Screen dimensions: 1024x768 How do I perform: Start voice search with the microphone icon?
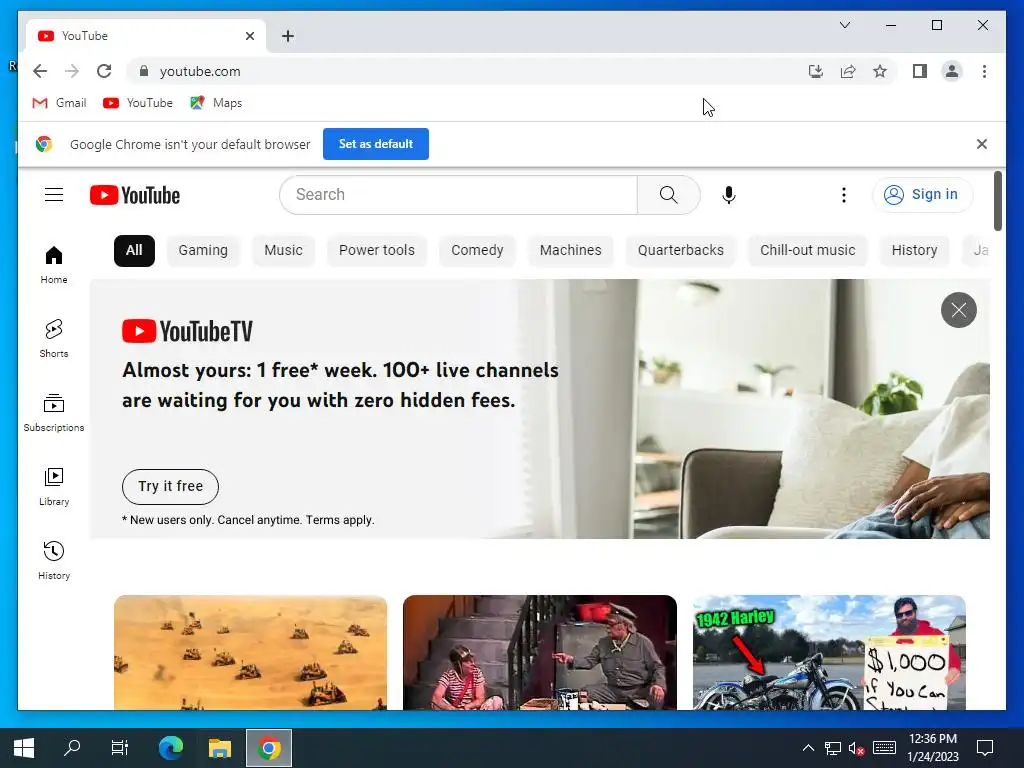[729, 195]
